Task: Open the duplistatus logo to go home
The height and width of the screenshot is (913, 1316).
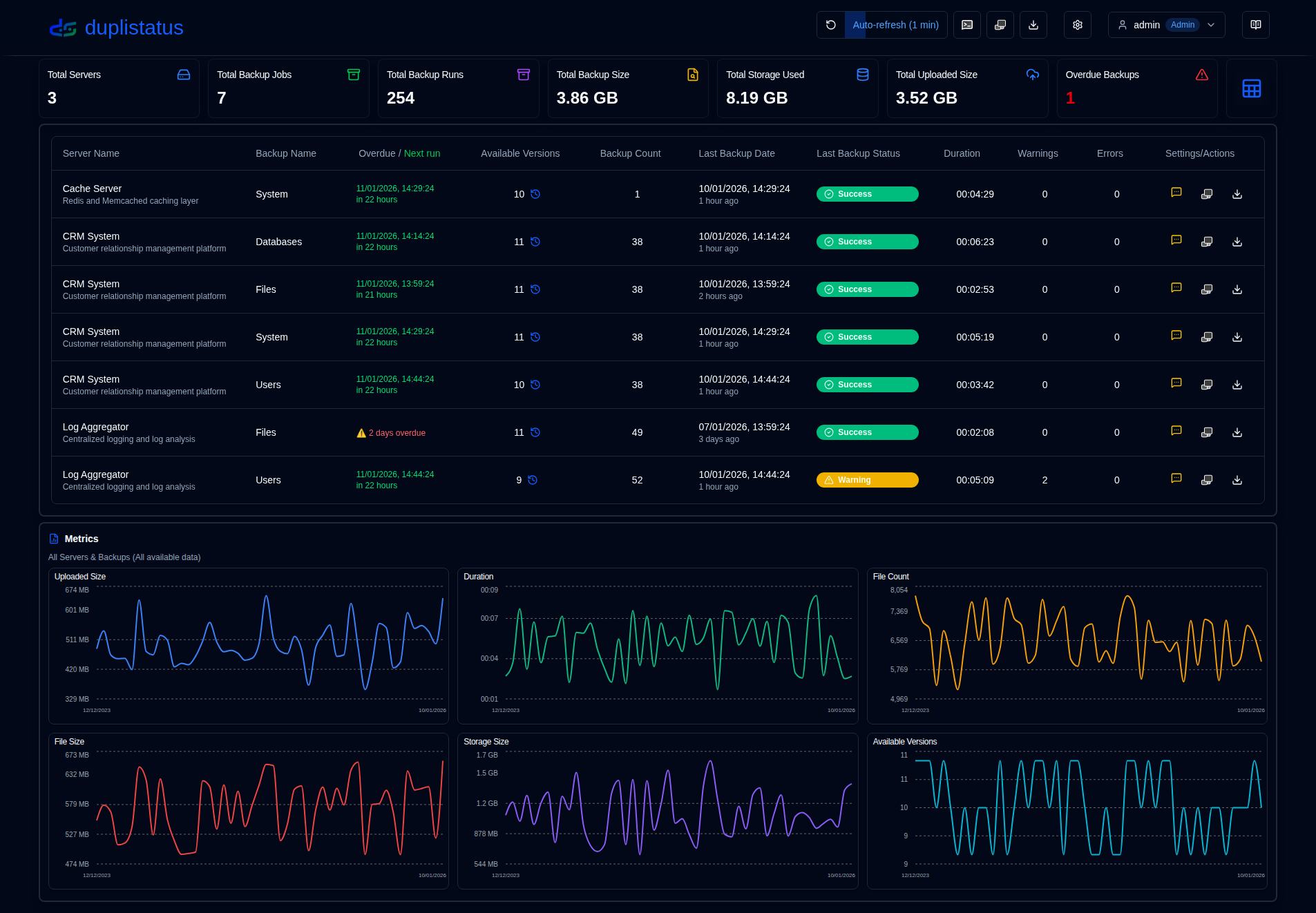Action: [x=116, y=28]
